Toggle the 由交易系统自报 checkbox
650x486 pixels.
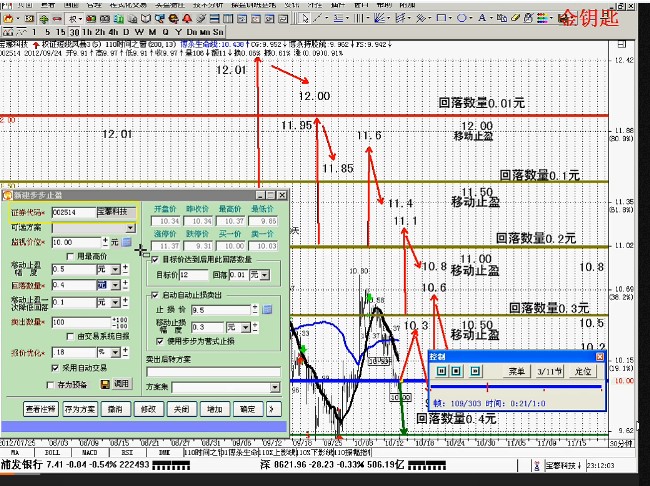[x=70, y=336]
